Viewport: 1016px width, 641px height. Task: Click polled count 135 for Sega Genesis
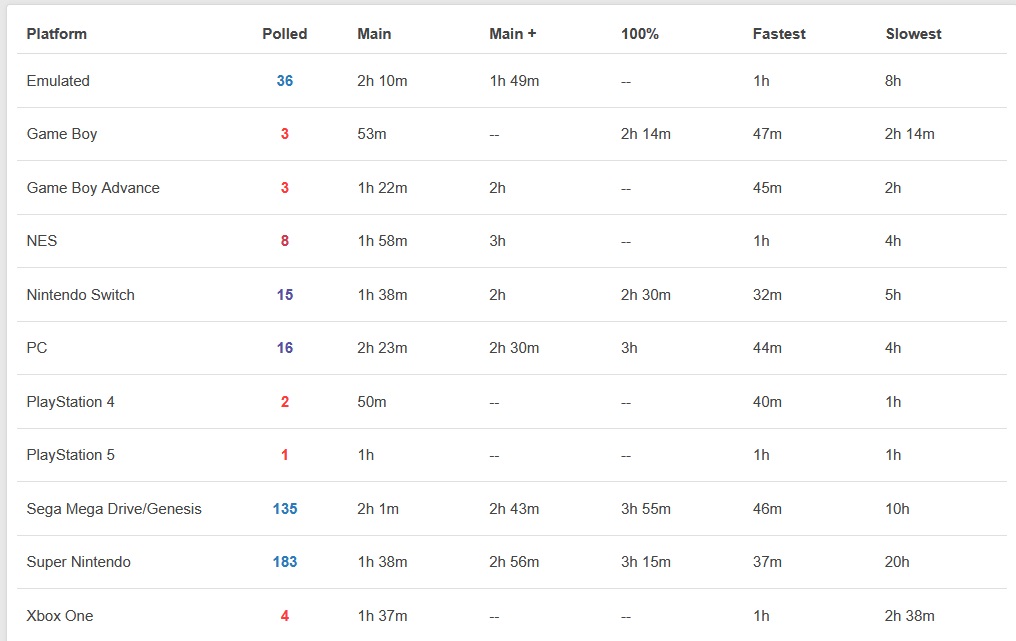point(285,509)
